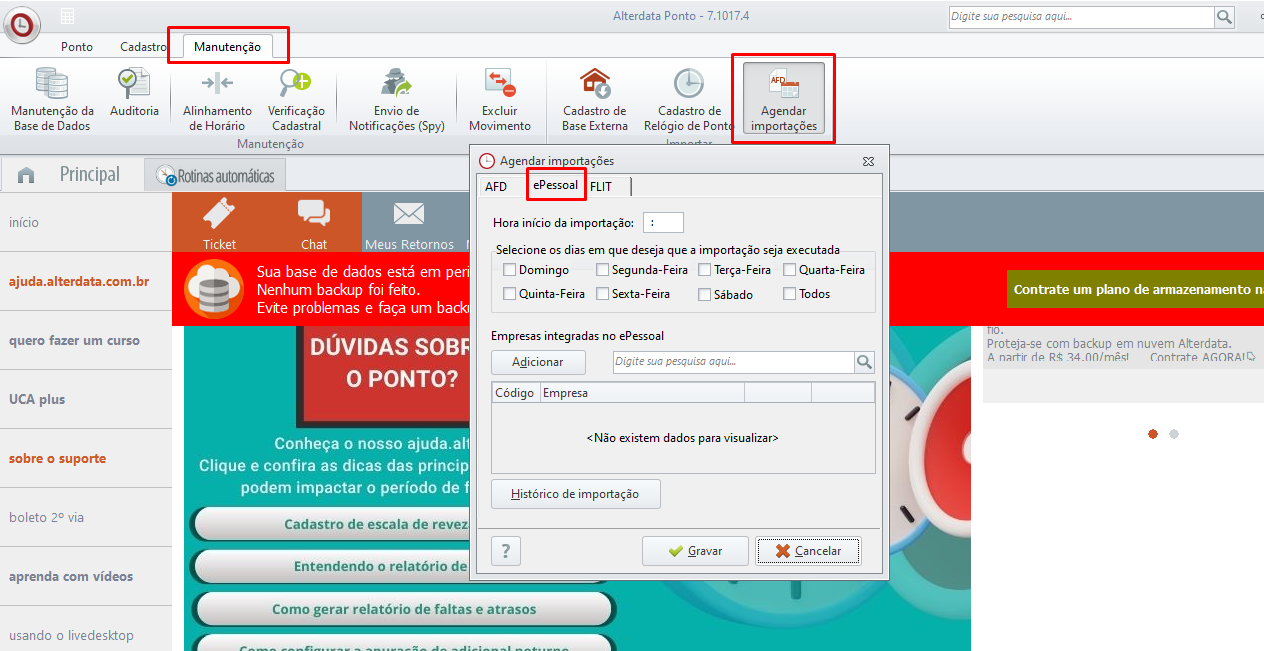Click Contrate um plano de armazenamento
Screen dimensions: 1264x651
coord(1135,289)
